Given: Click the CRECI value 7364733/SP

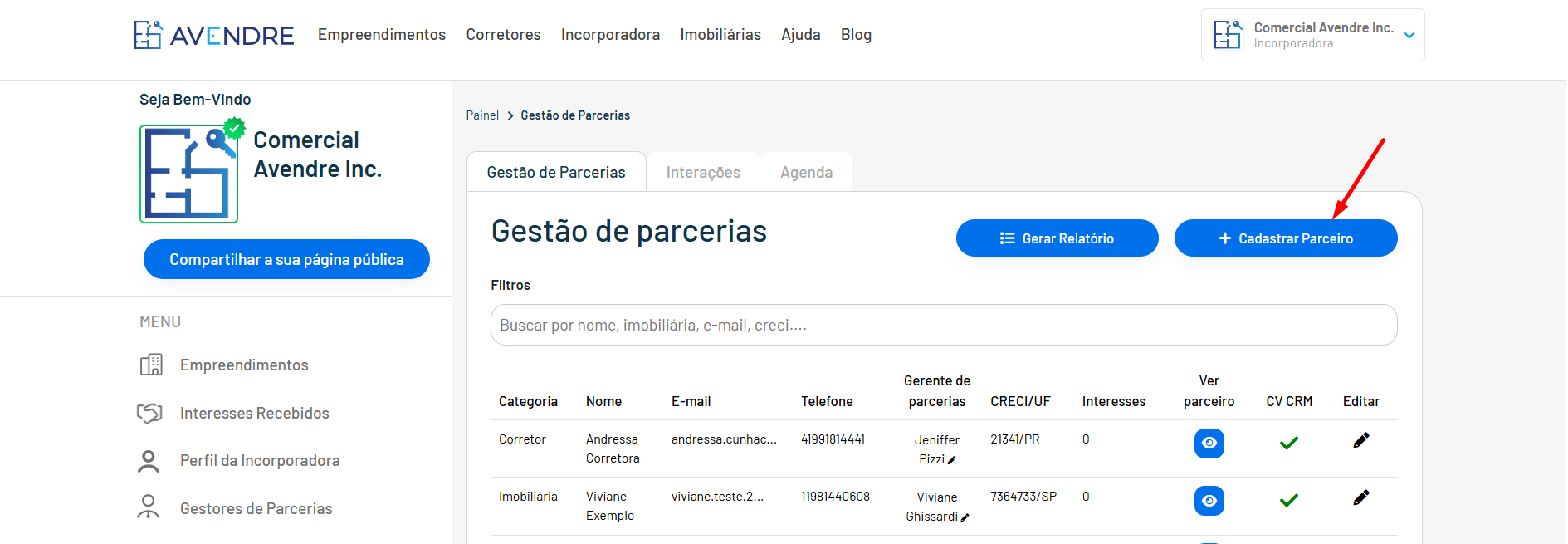Looking at the screenshot, I should (x=1023, y=497).
